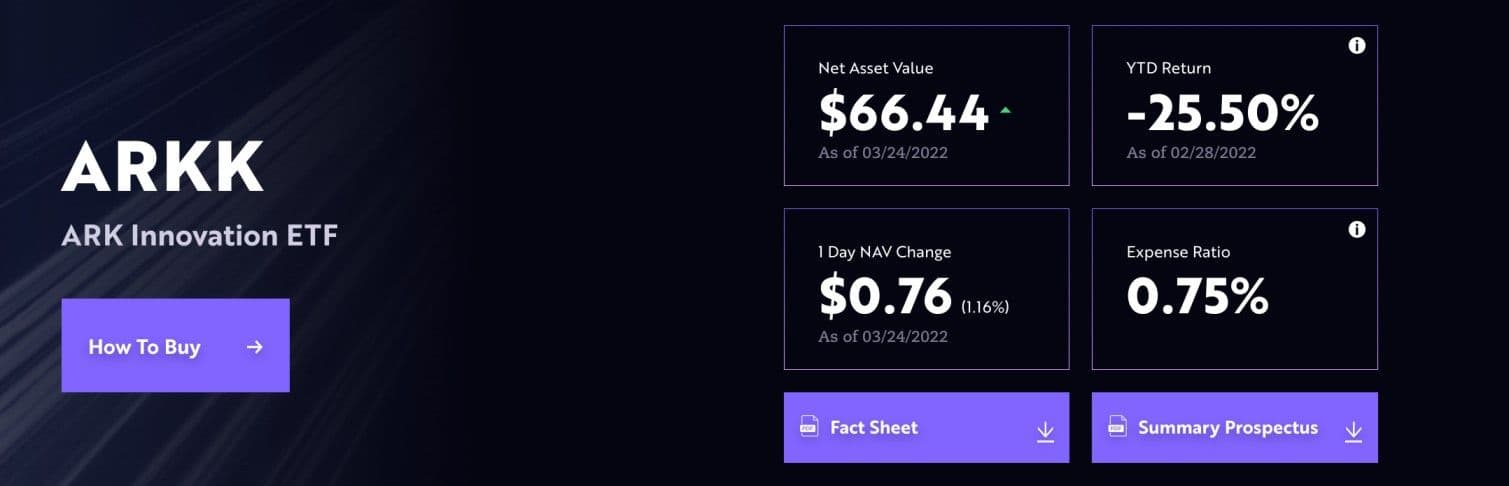
Task: Select the $66.44 net asset value figure
Action: (x=903, y=112)
